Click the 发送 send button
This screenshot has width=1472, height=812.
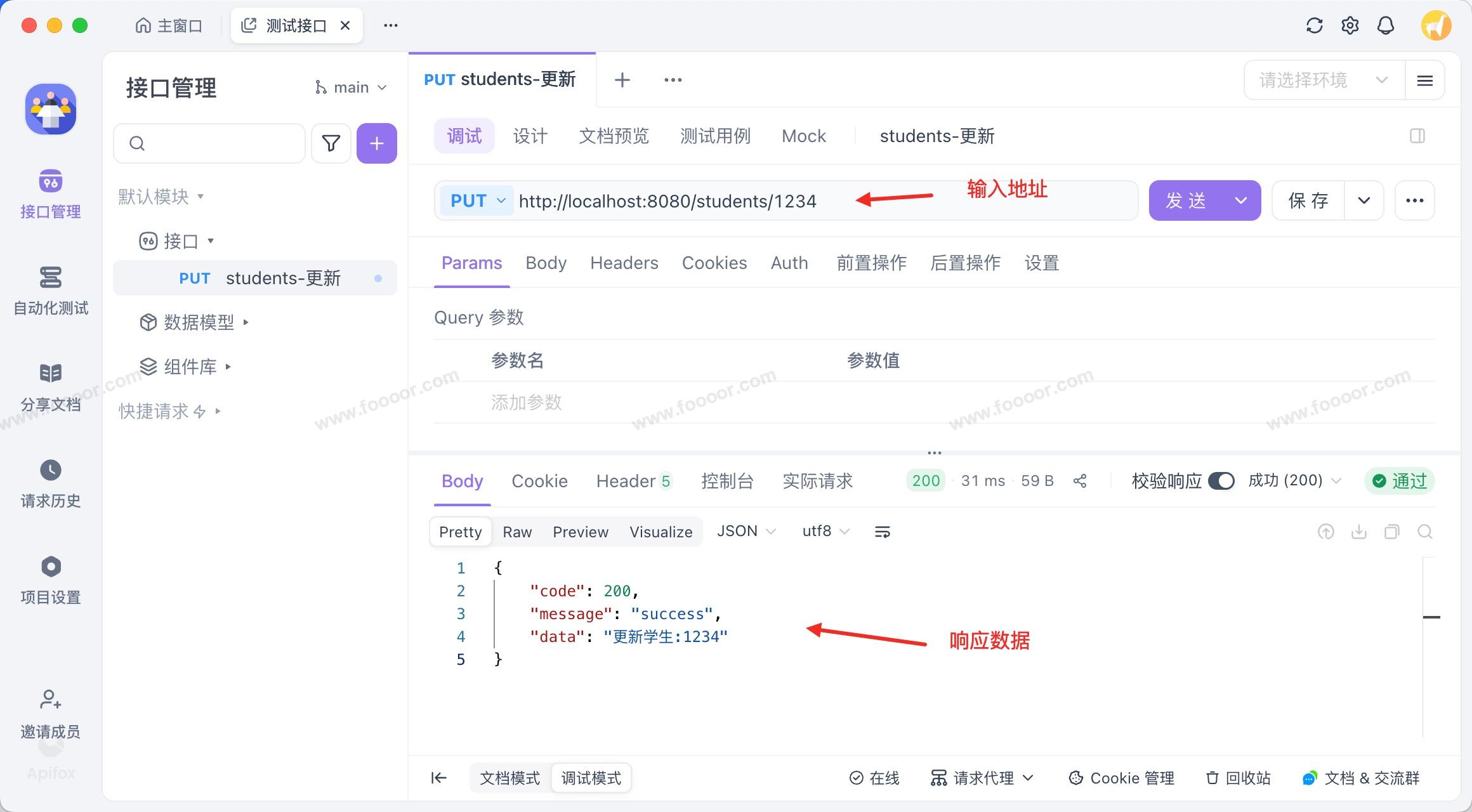1186,200
